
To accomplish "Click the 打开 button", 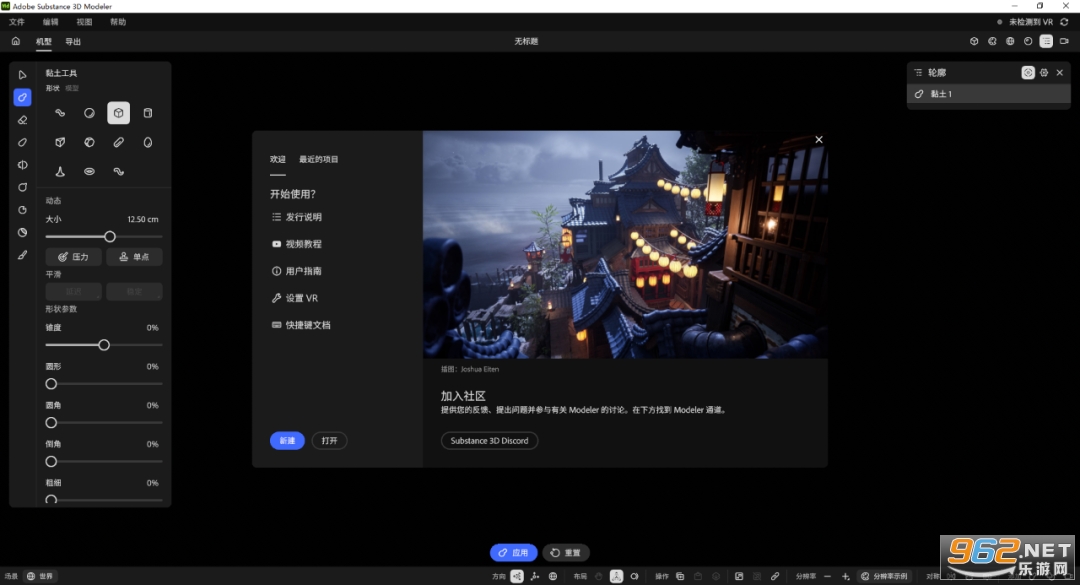I will point(329,440).
